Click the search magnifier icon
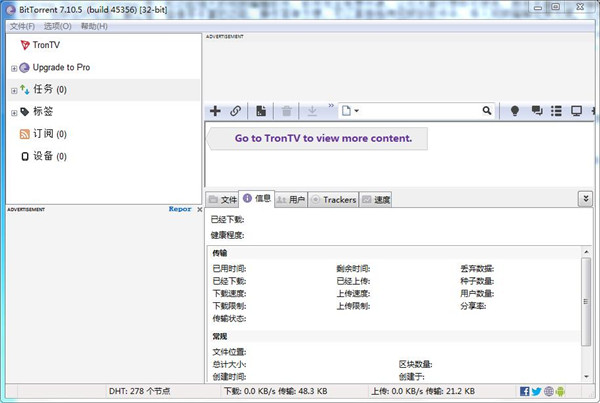Viewport: 600px width, 403px height. point(487,111)
